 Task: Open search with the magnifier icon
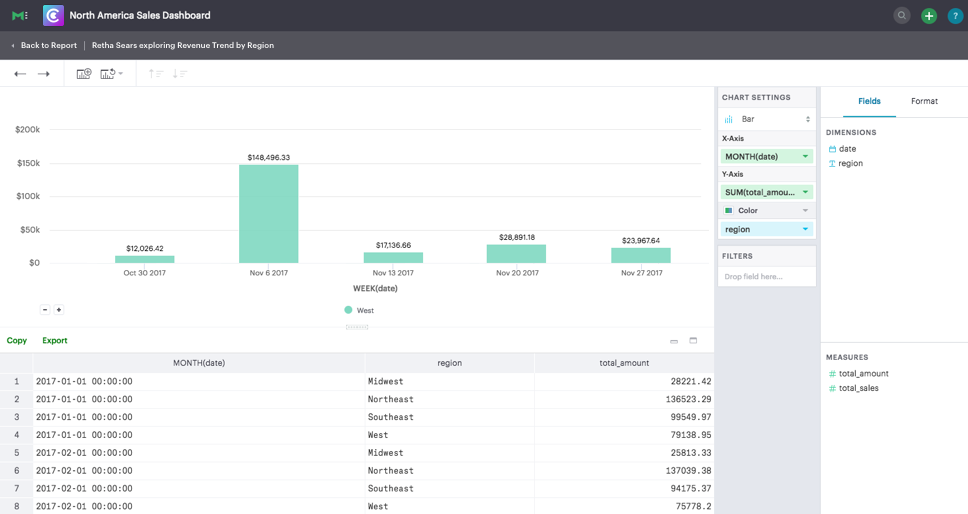(x=902, y=15)
